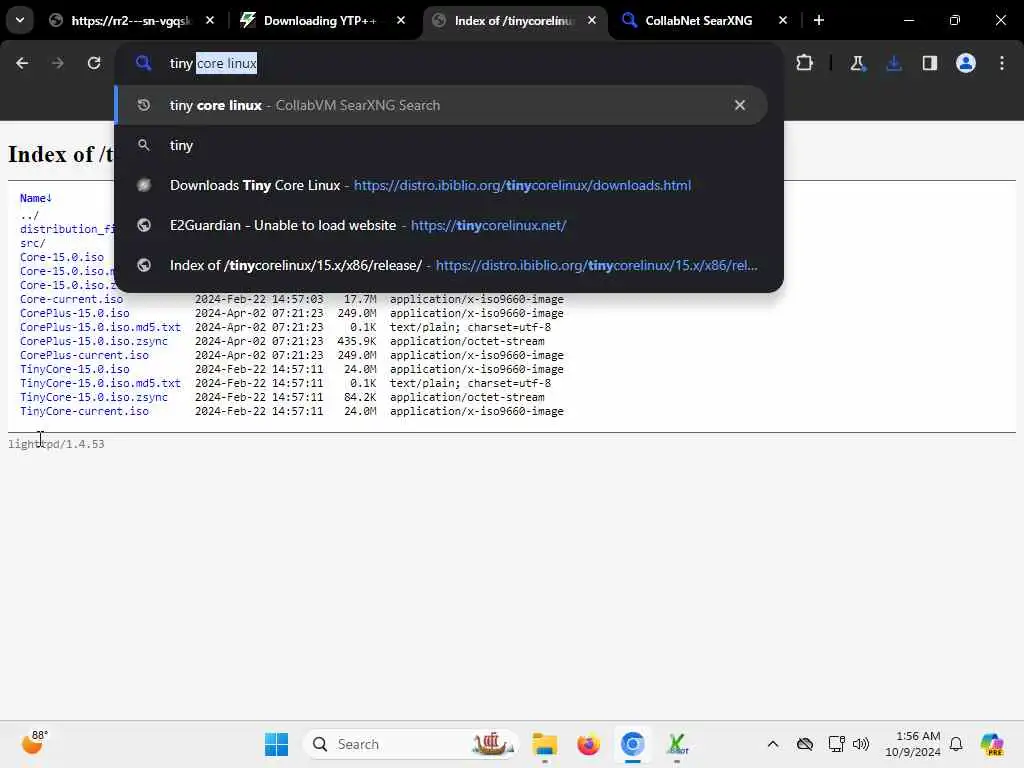The image size is (1024, 768).
Task: Close the https://rr2---sn tab
Action: click(210, 20)
